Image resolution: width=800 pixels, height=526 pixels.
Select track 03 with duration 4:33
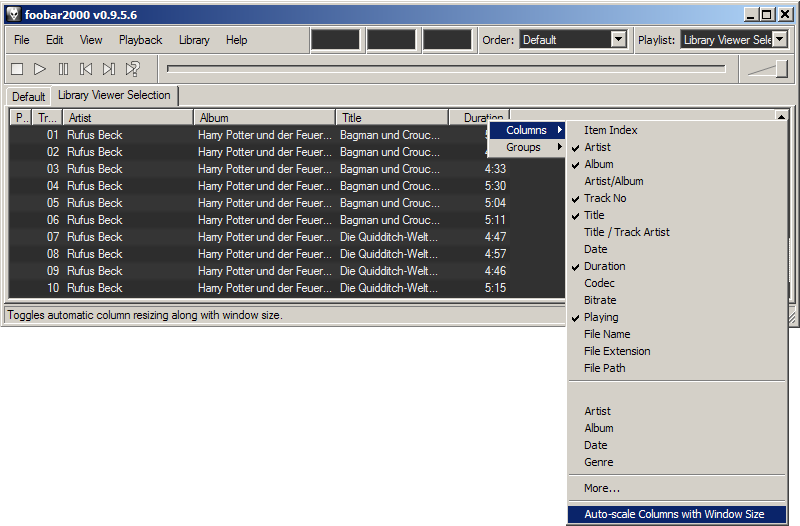tap(259, 169)
